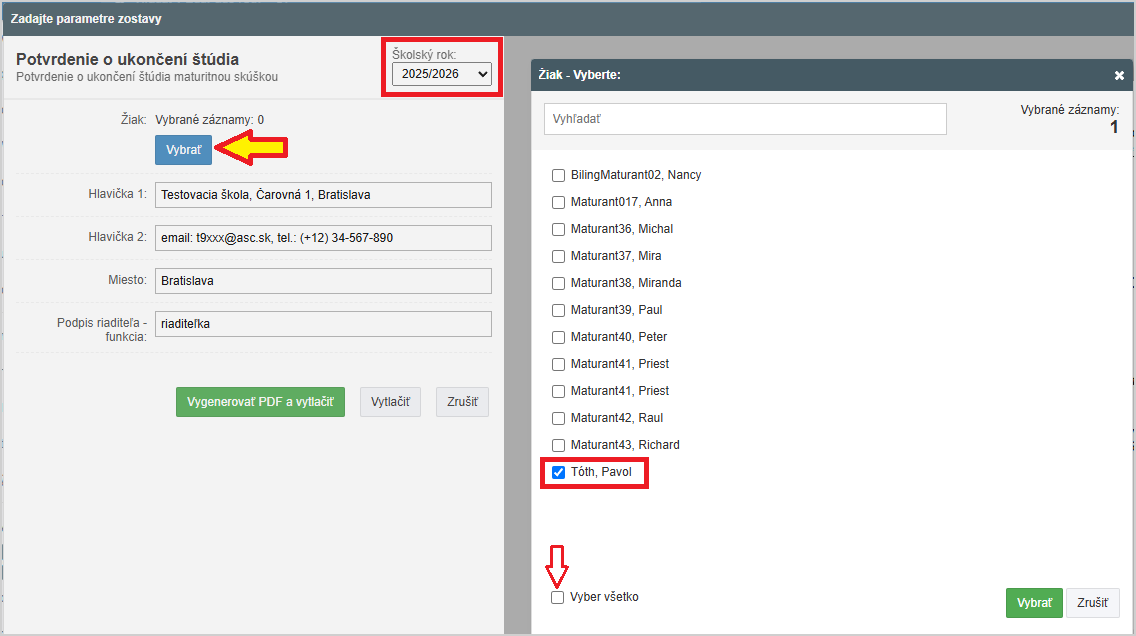Click the Vyhľadať search field

(744, 119)
